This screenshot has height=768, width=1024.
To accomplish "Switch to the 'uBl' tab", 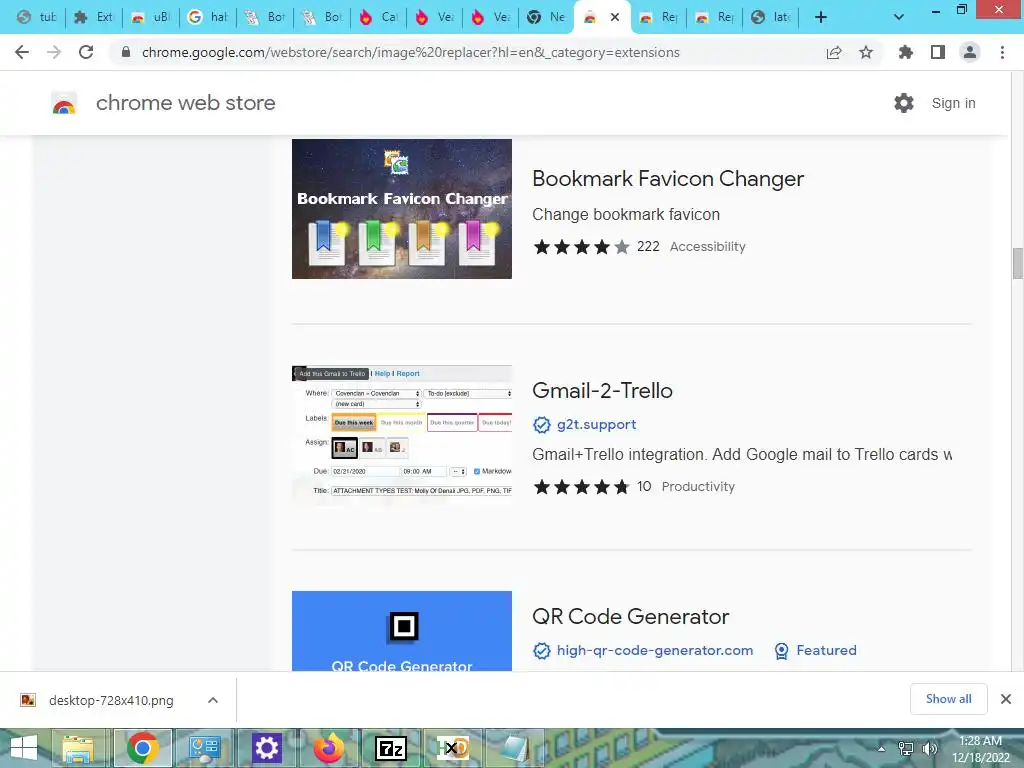I will tap(150, 17).
